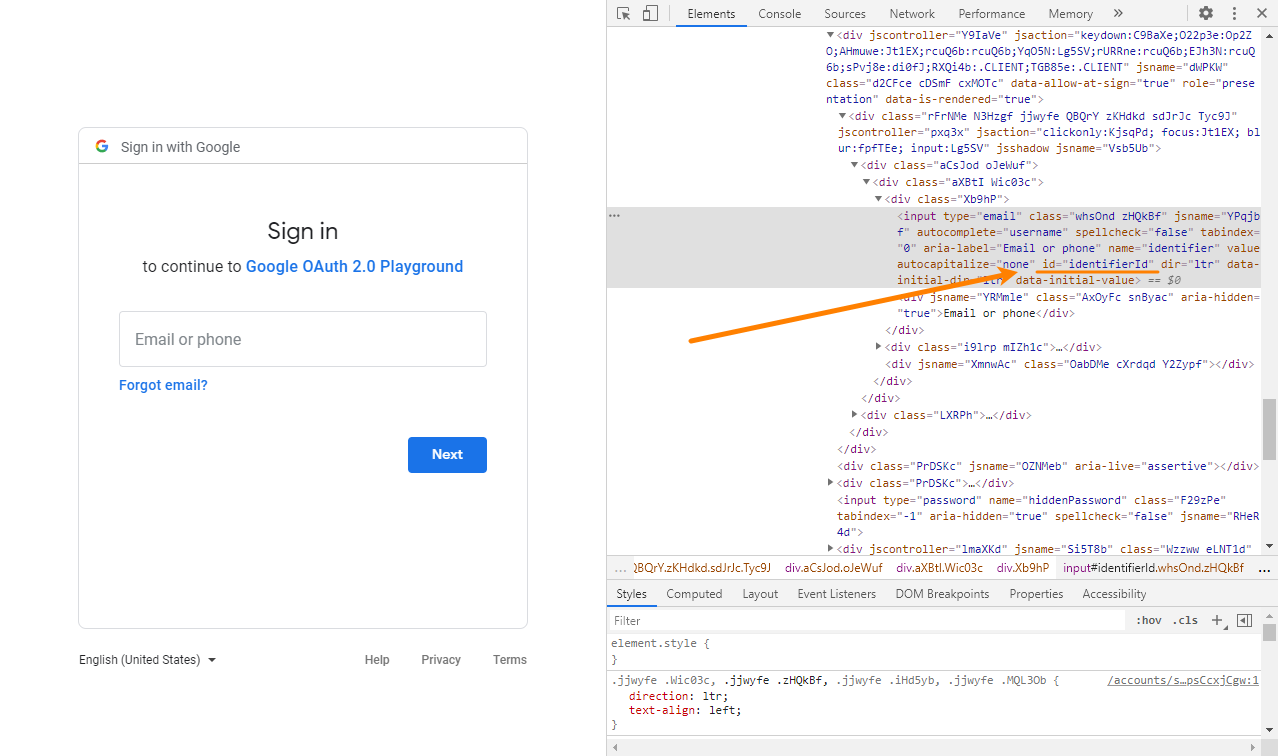This screenshot has width=1278, height=756.
Task: Open the Computed styles tab
Action: point(694,593)
